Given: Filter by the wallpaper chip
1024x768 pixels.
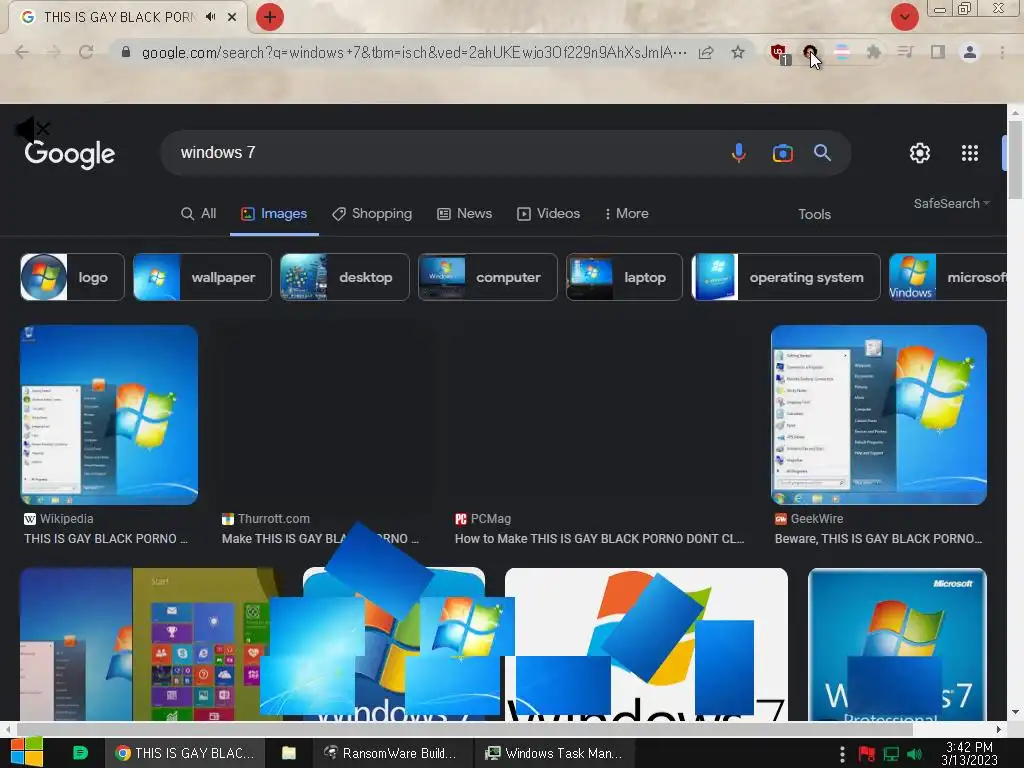Looking at the screenshot, I should 202,277.
